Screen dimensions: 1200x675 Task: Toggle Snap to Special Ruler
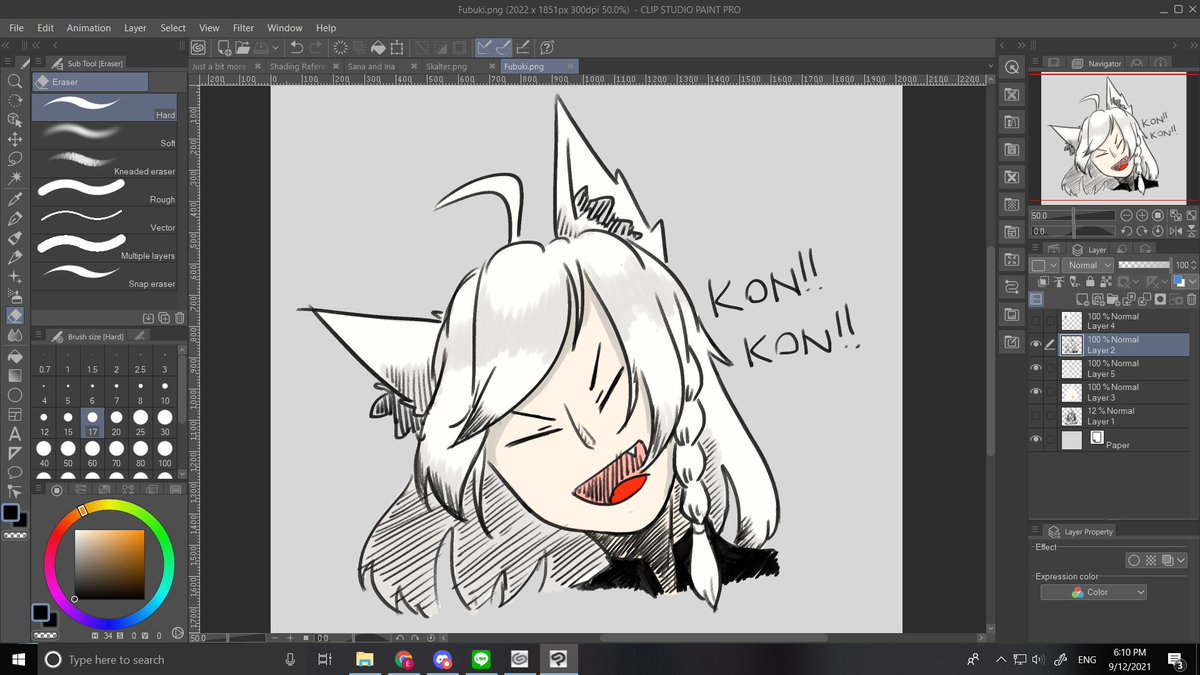503,47
